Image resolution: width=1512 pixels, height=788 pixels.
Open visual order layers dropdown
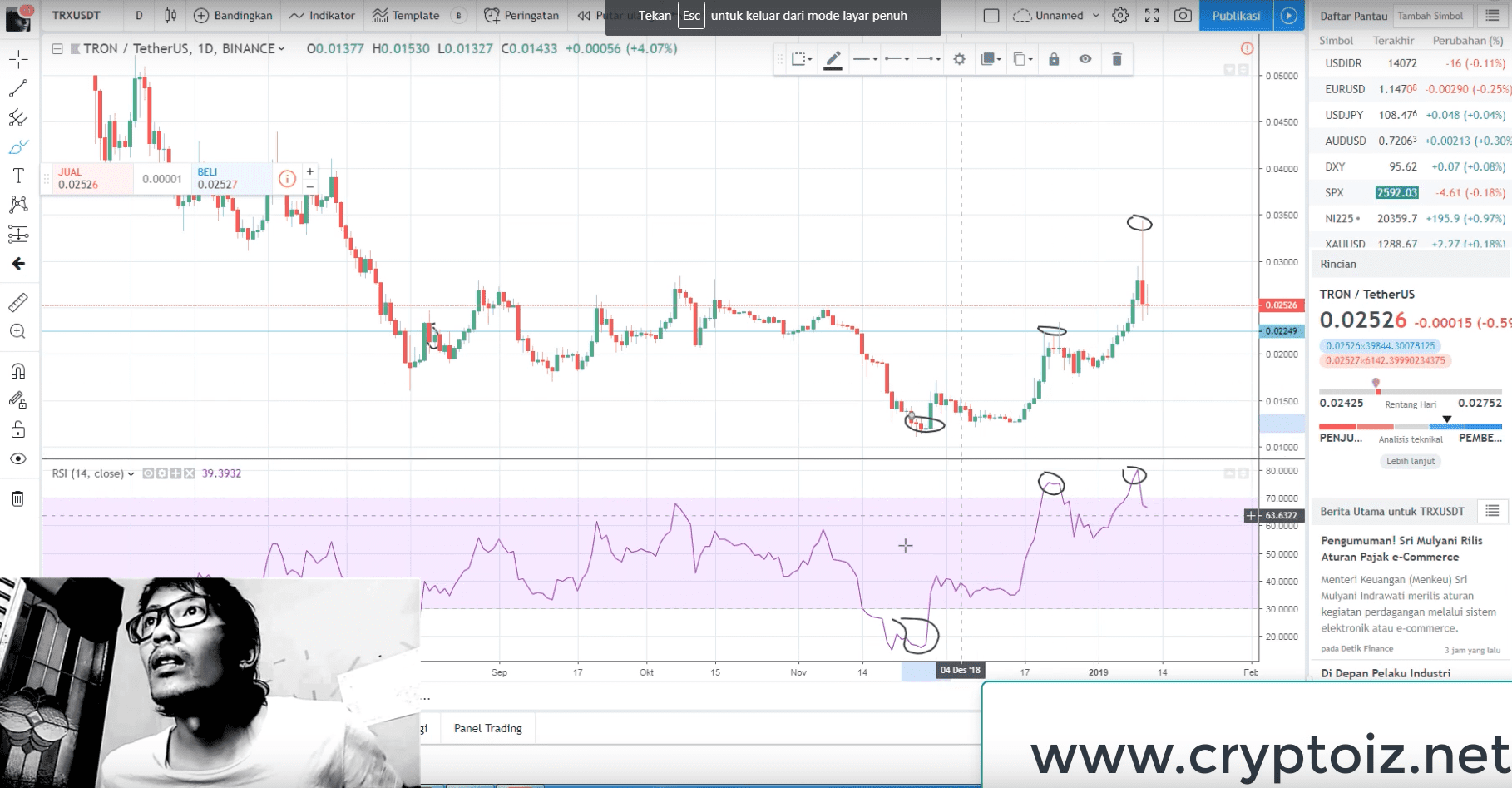click(x=991, y=59)
